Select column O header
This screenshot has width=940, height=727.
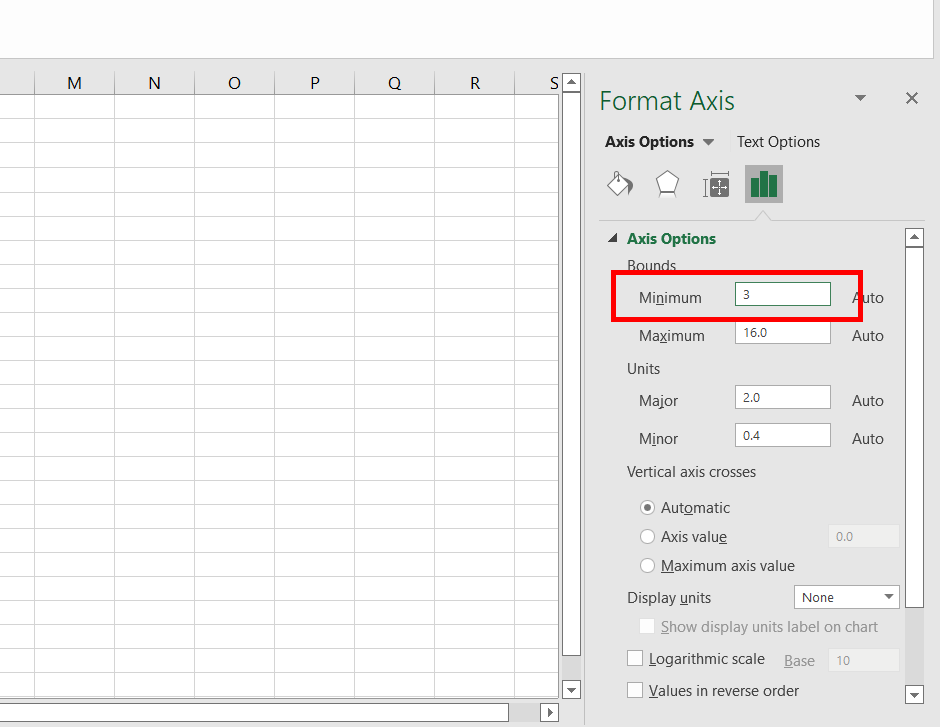tap(234, 83)
